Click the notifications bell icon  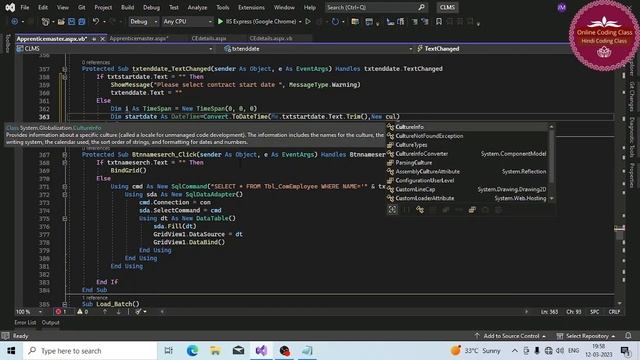[x=628, y=336]
